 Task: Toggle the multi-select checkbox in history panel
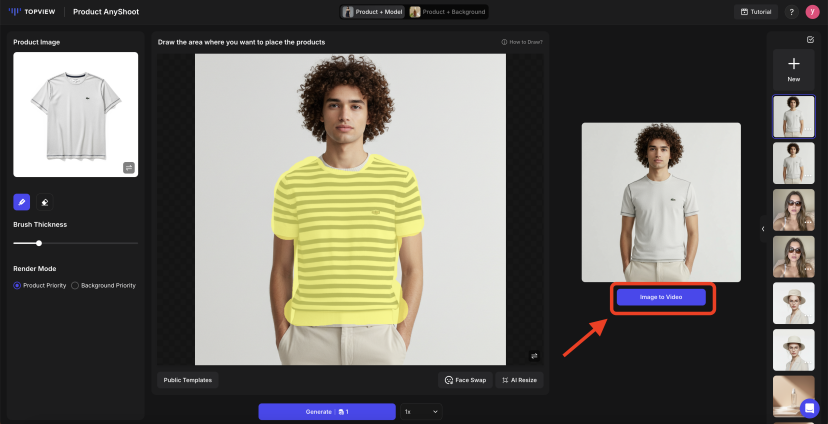pos(810,40)
